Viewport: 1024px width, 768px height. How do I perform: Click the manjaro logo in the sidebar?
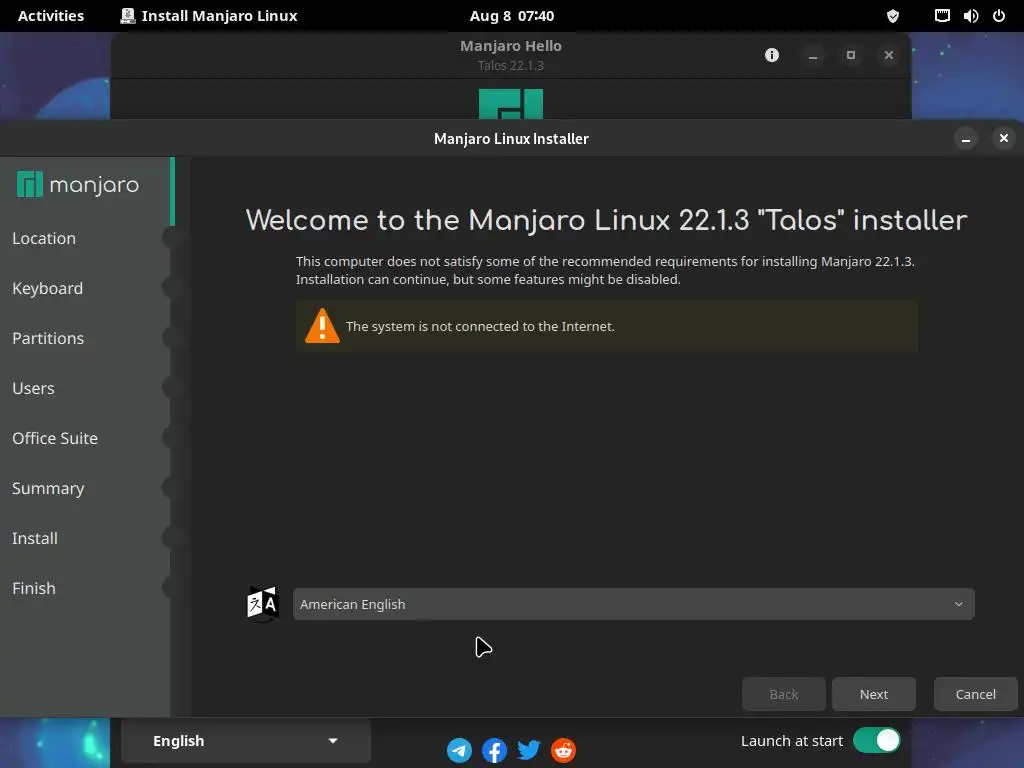[x=78, y=185]
